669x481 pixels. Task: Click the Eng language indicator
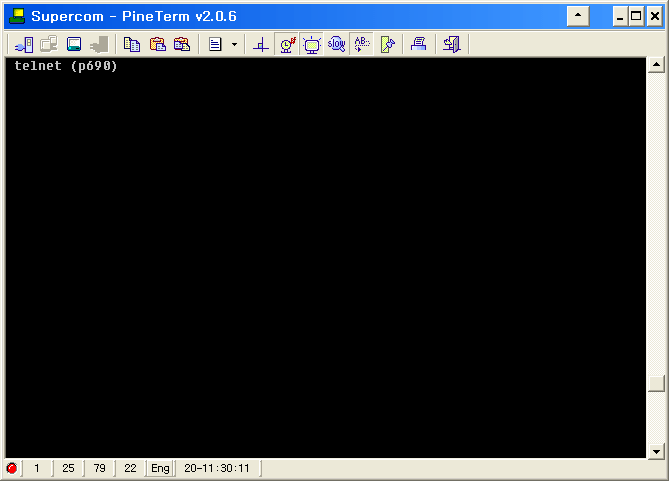click(160, 468)
